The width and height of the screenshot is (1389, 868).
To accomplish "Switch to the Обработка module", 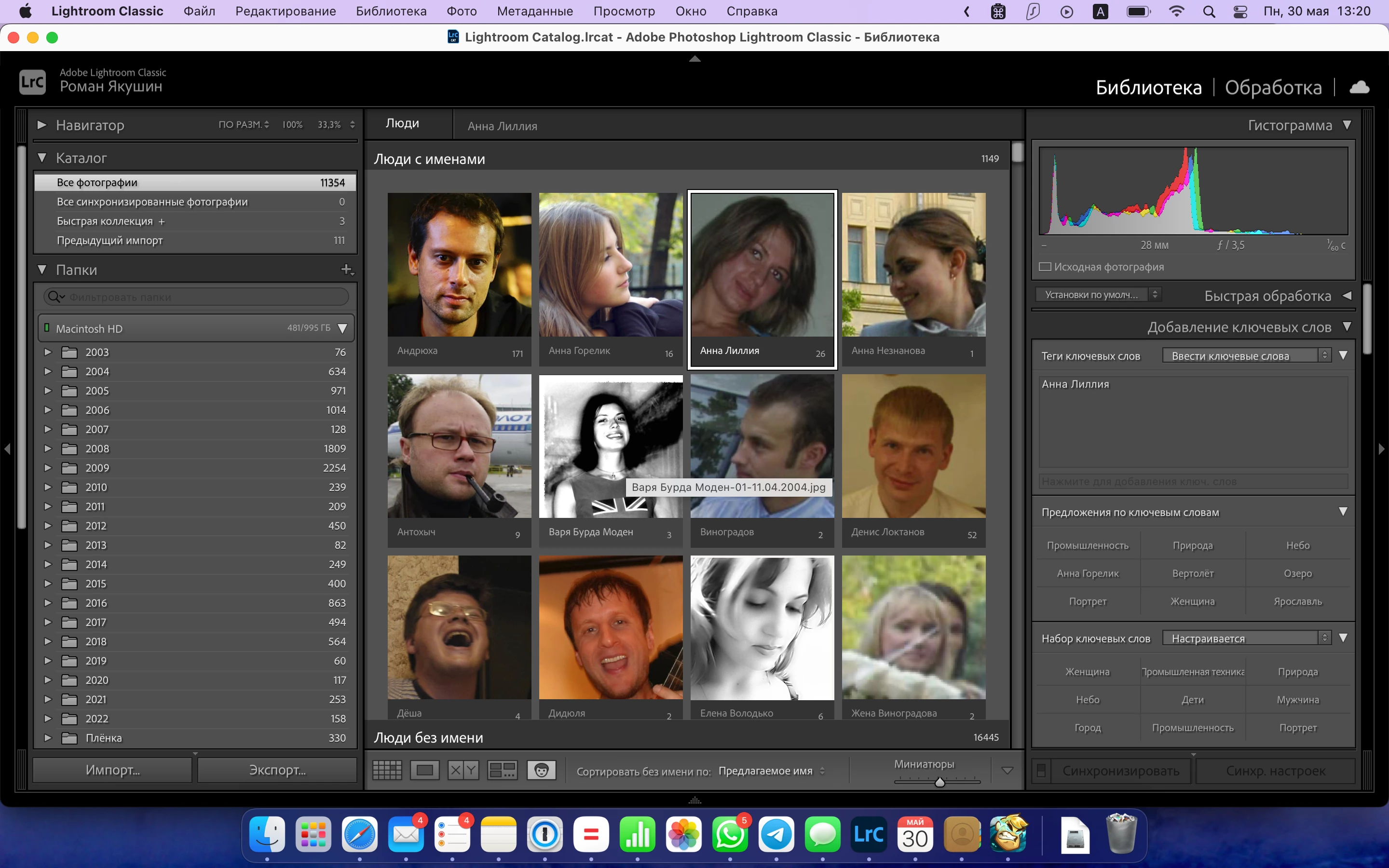I will pyautogui.click(x=1273, y=87).
